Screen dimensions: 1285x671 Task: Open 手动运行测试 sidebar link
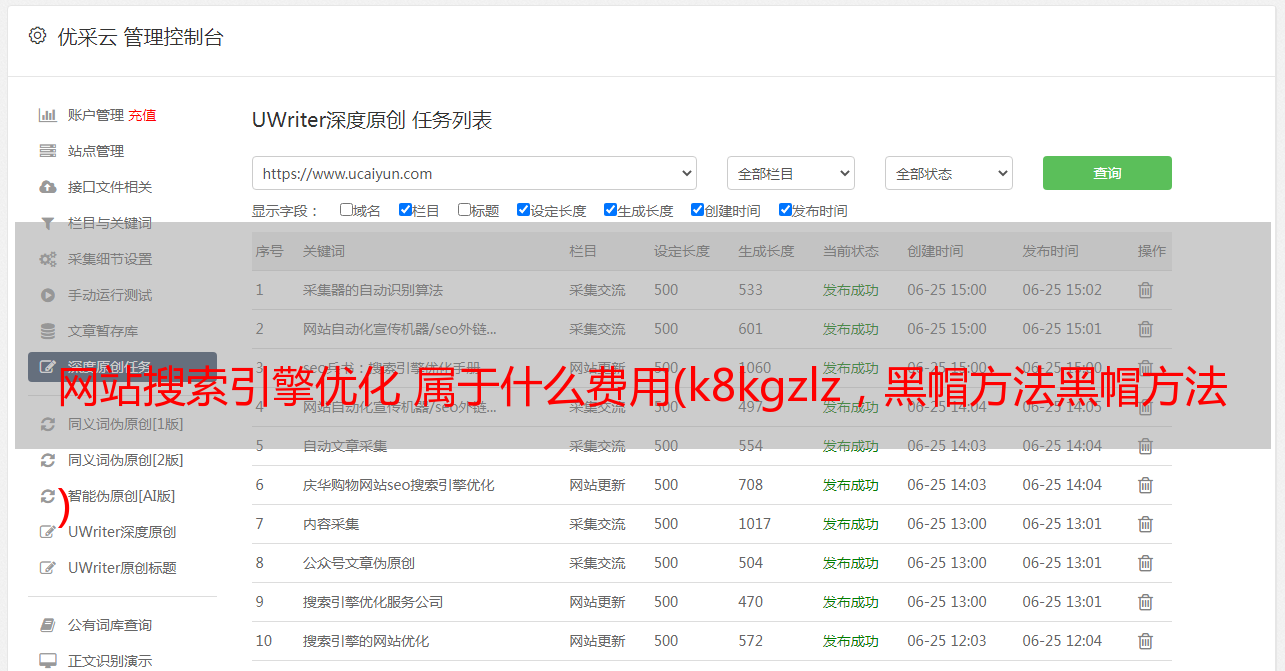pos(110,295)
